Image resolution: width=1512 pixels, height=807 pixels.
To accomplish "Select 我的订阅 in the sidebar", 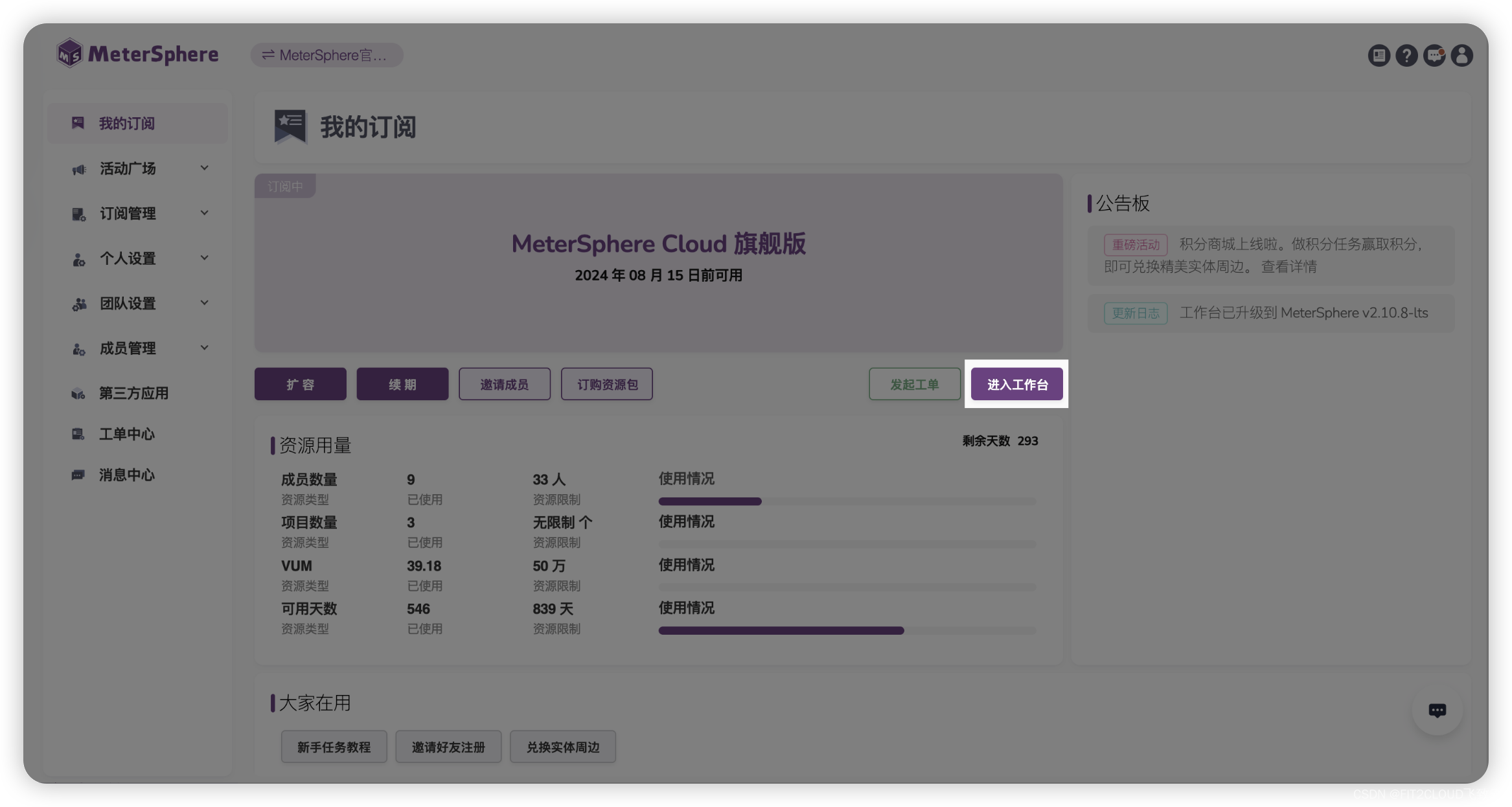I will (126, 123).
